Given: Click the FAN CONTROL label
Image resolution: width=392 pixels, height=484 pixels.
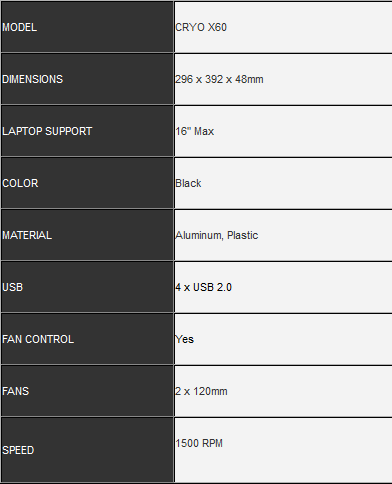Looking at the screenshot, I should [38, 339].
